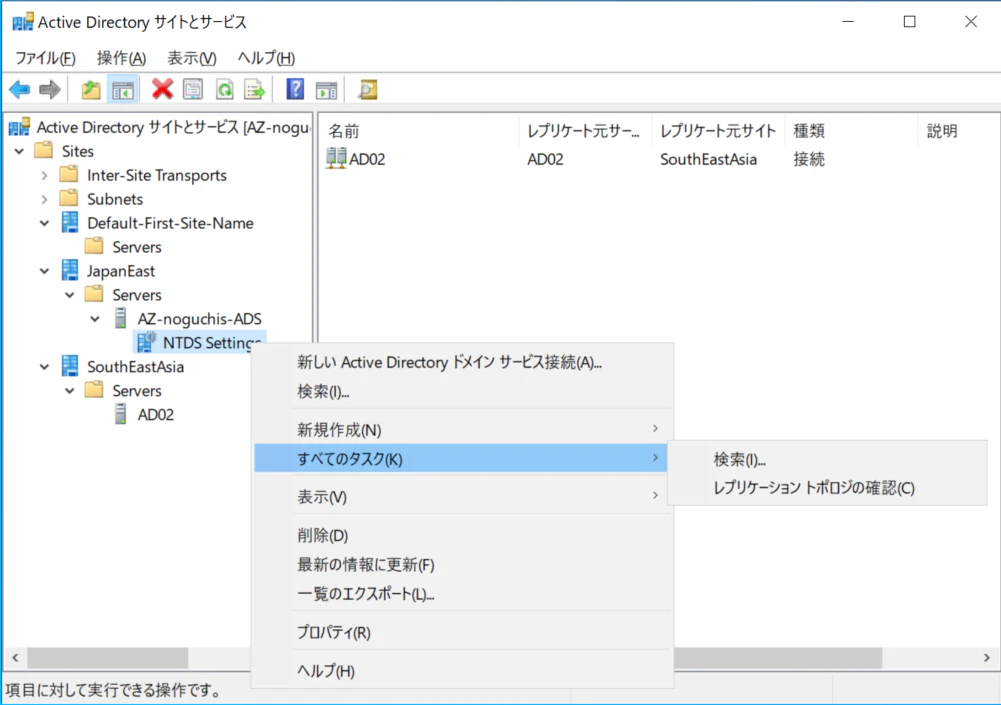The image size is (1001, 705).
Task: Toggle the Show/Hide Console Tree icon
Action: point(123,89)
